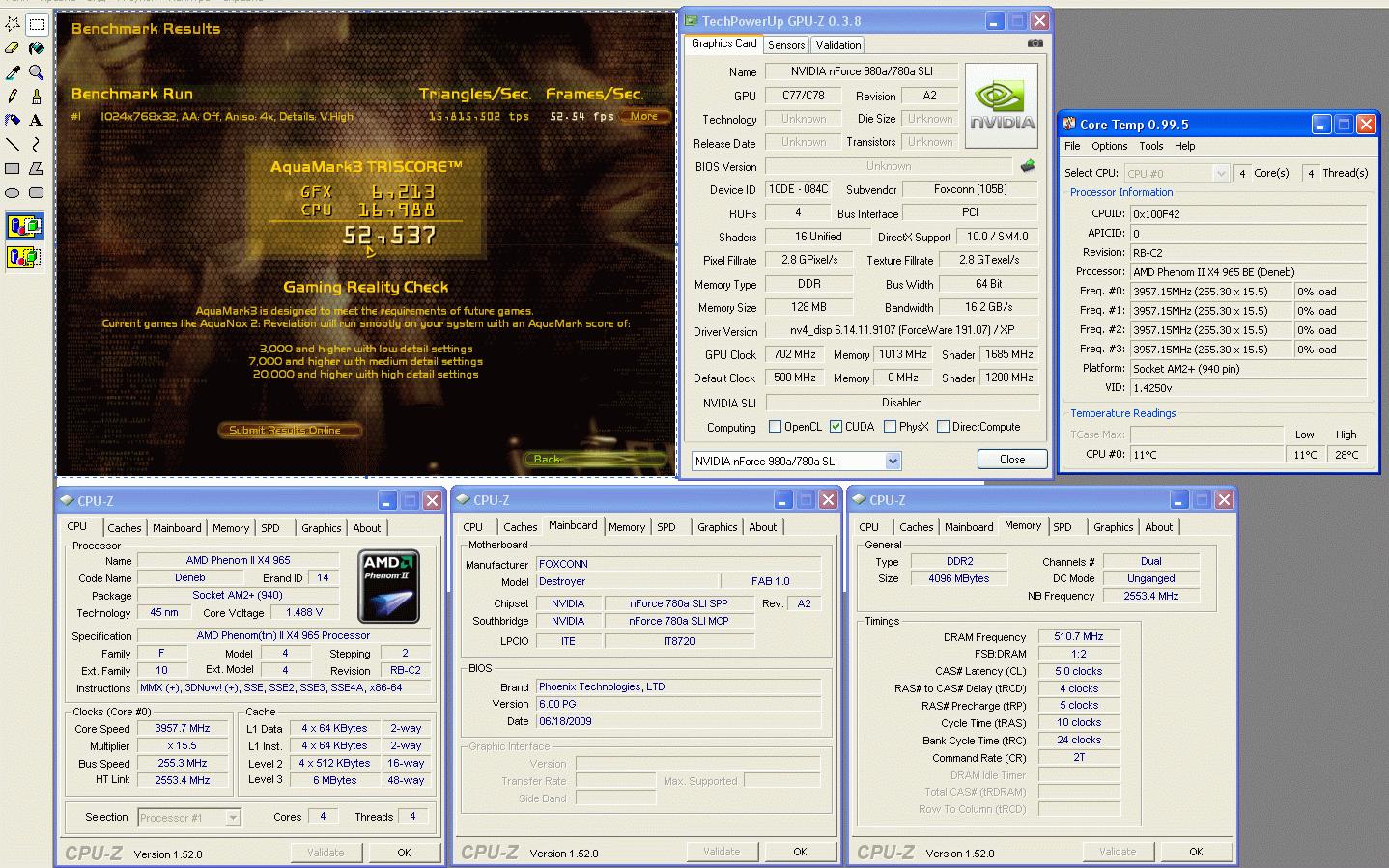Screen dimensions: 1389x868
Task: Open the Tools menu in Core Temp
Action: coord(1150,146)
